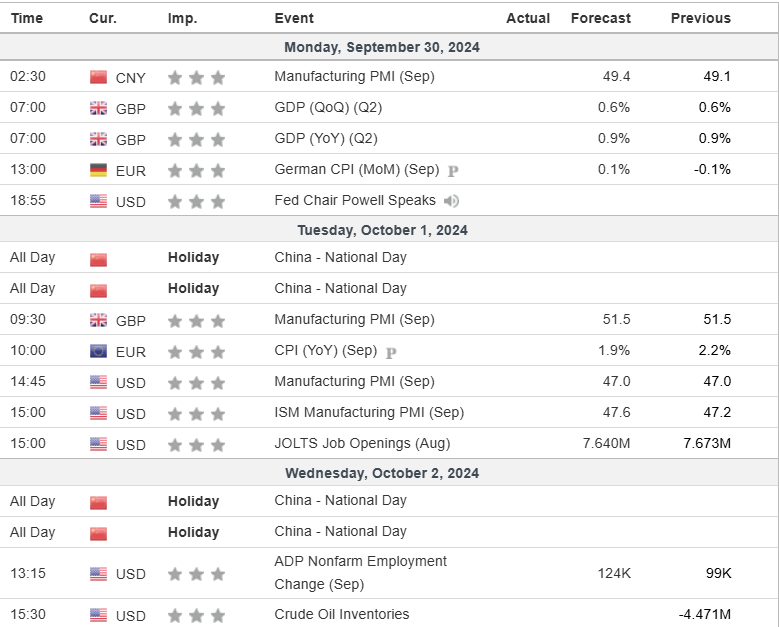Click the speaker icon beside Fed Chair Powell Speaks
Image resolution: width=779 pixels, height=627 pixels.
coord(452,201)
